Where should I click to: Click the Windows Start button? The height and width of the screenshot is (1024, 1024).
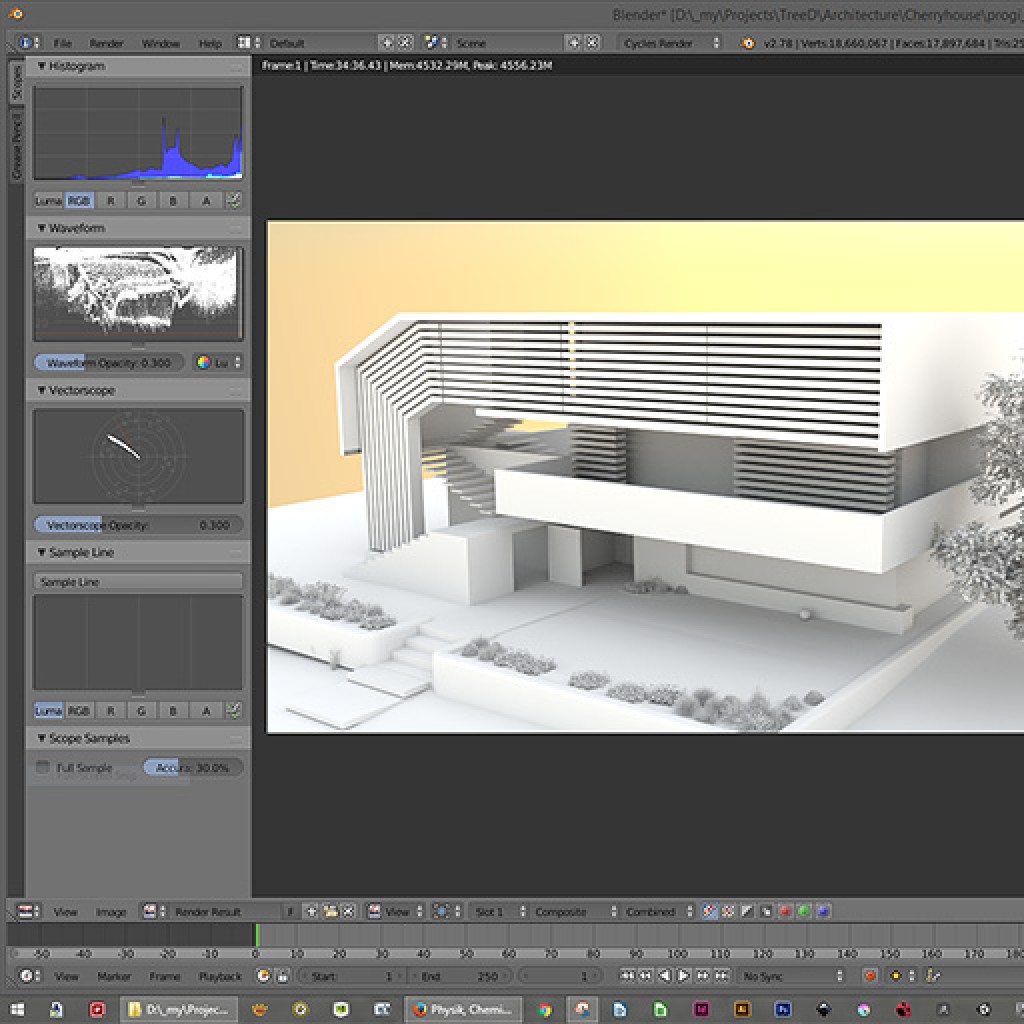pos(17,1009)
